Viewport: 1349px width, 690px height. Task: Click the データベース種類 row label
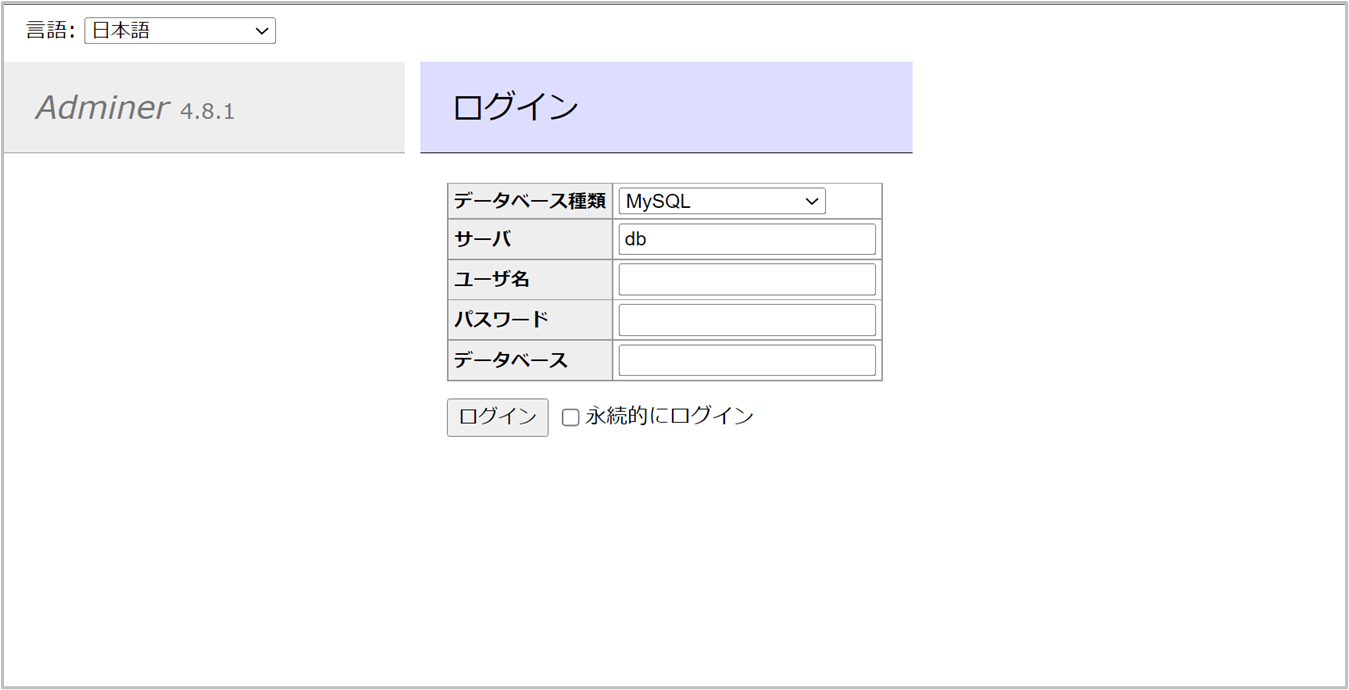tap(529, 201)
